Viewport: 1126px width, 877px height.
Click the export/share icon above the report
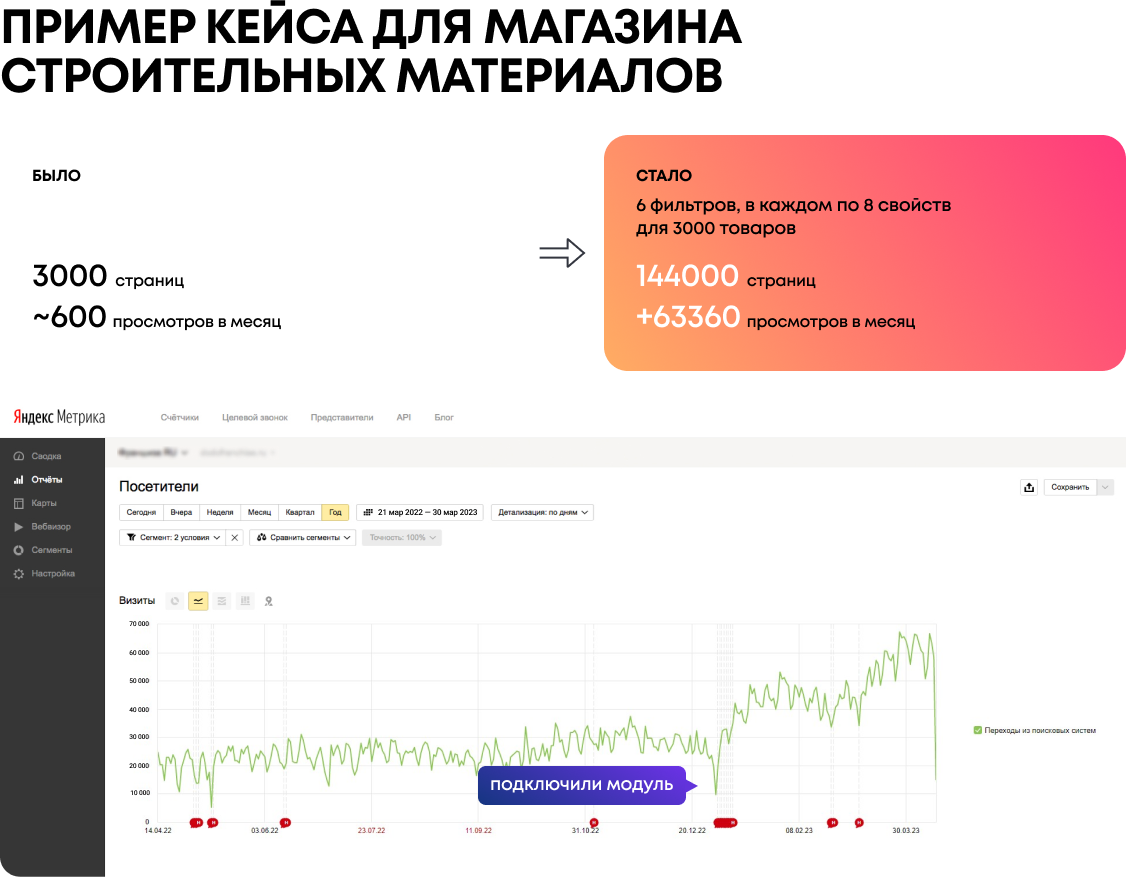coord(1029,487)
